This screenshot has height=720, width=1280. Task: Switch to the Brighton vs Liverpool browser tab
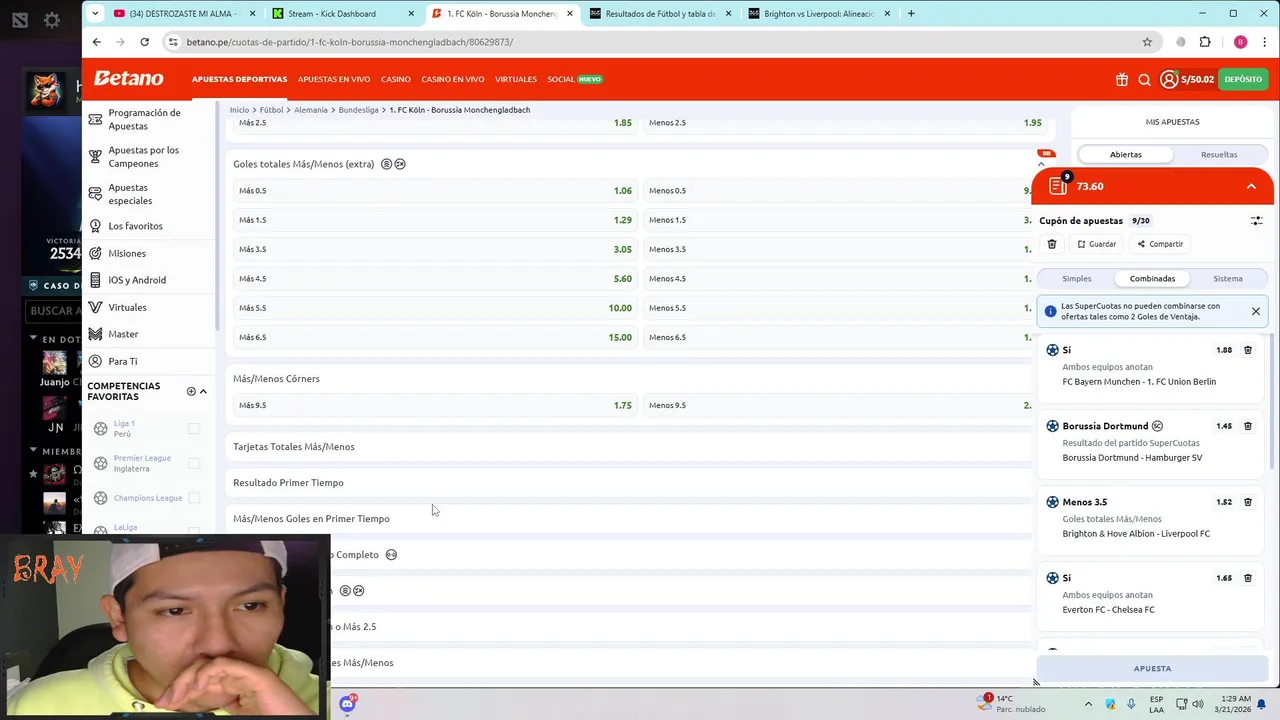818,14
